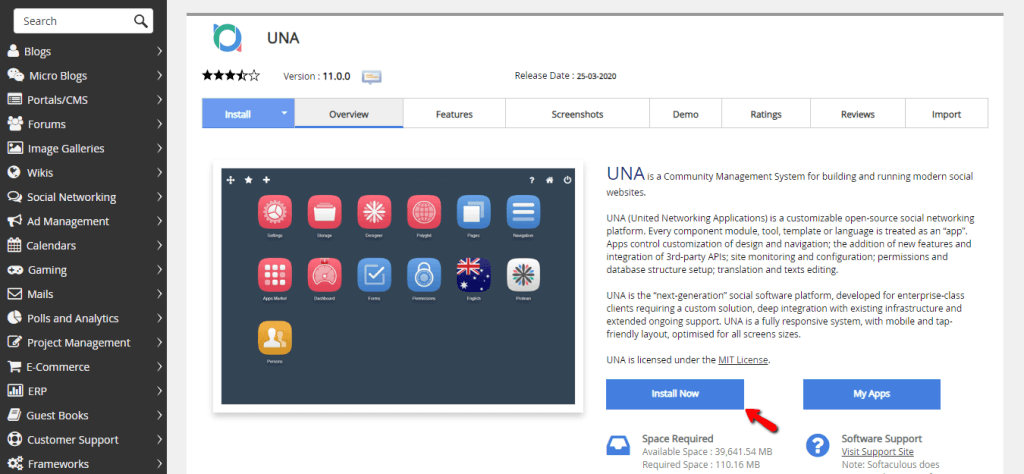
Task: Click the Release Date 25-03-2020 text
Action: pos(566,76)
